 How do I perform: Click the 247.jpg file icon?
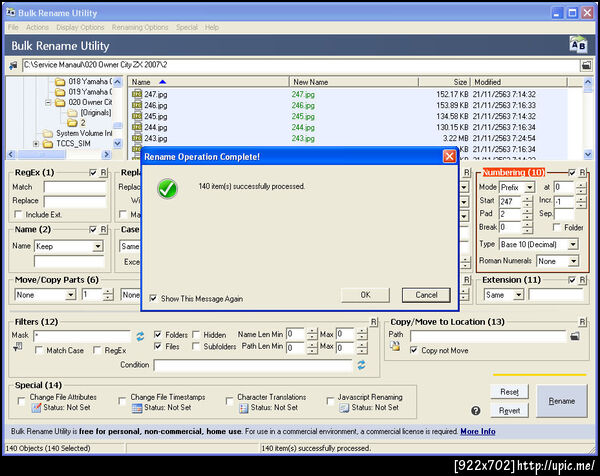coord(137,94)
